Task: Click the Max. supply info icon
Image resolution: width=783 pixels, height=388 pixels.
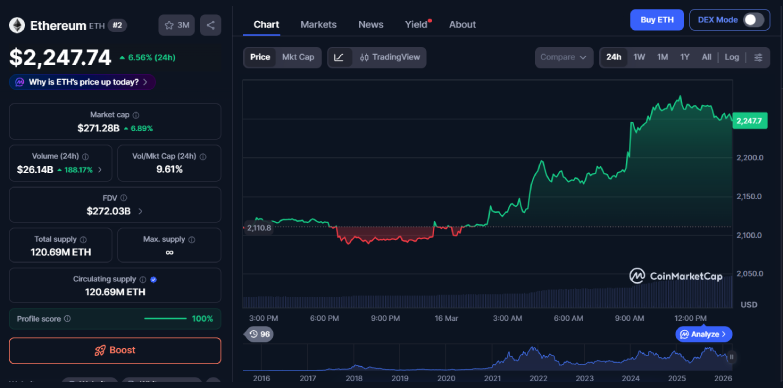Action: pos(192,240)
